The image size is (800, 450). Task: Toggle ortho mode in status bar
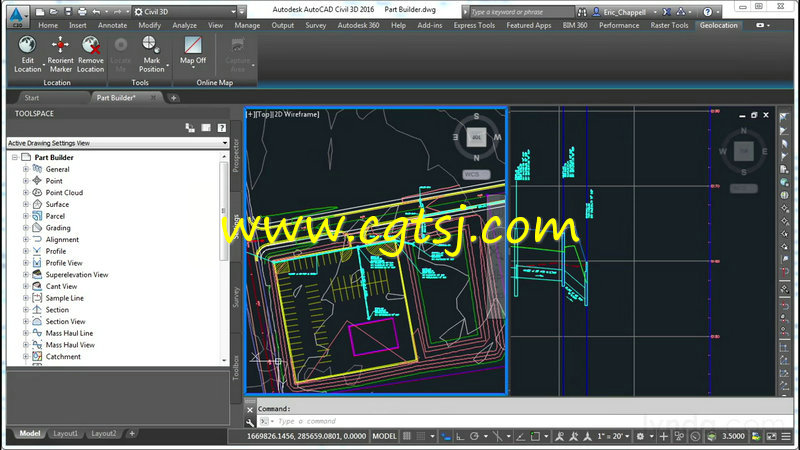[x=460, y=436]
